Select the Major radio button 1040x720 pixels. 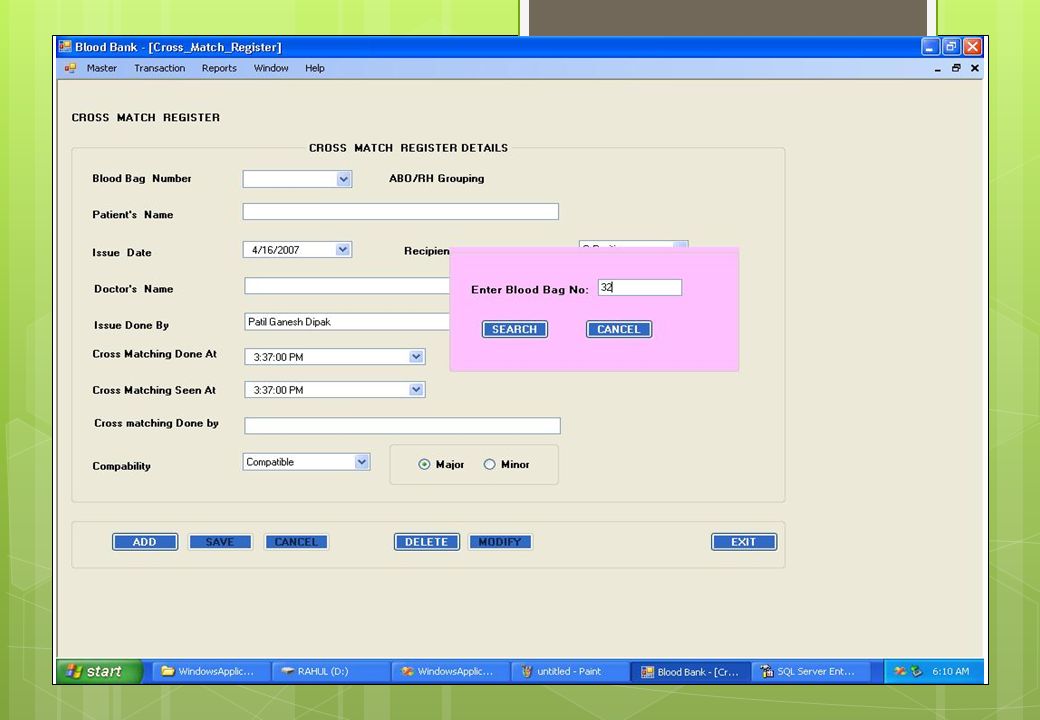coord(424,465)
